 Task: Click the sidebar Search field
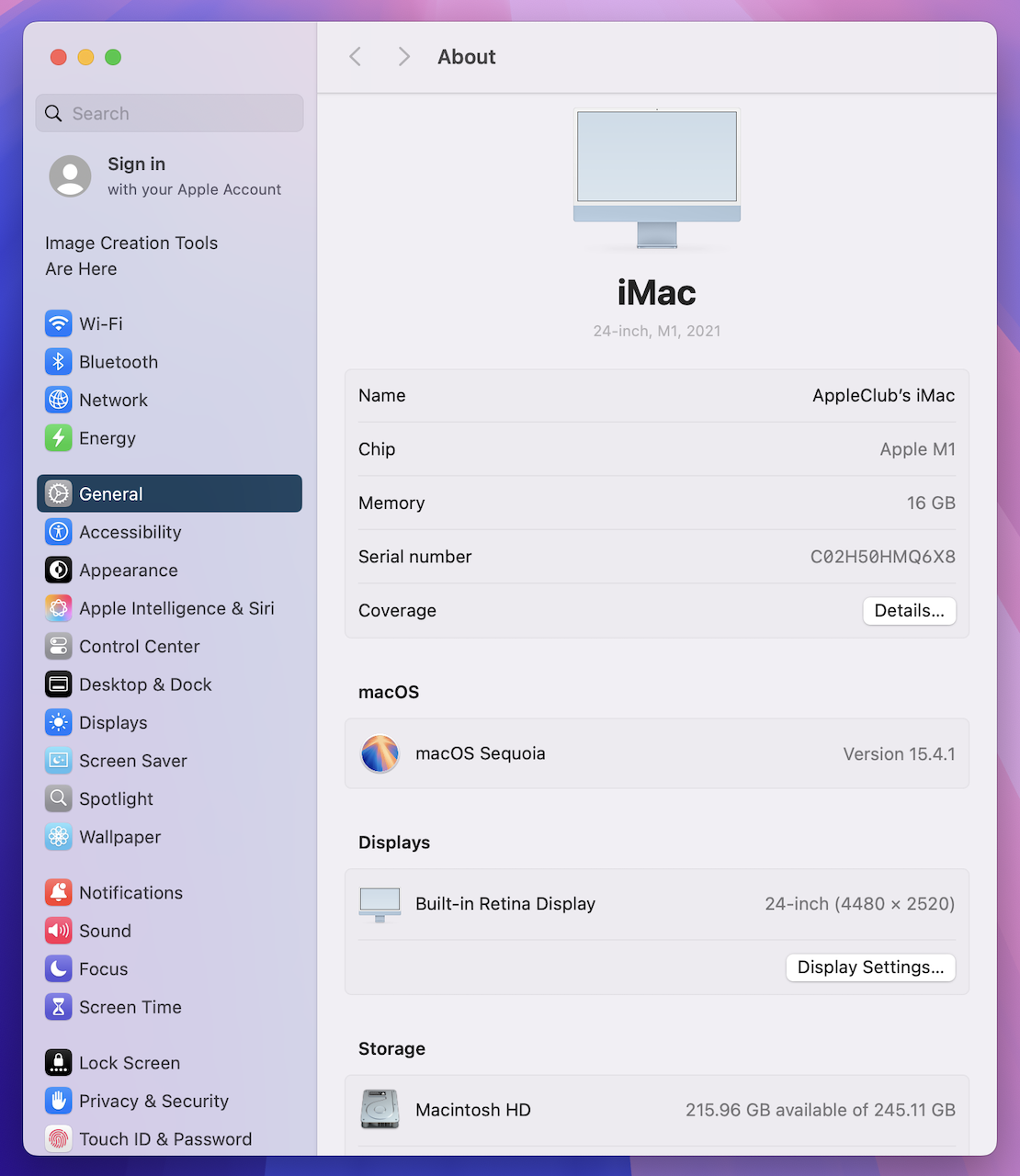[170, 113]
